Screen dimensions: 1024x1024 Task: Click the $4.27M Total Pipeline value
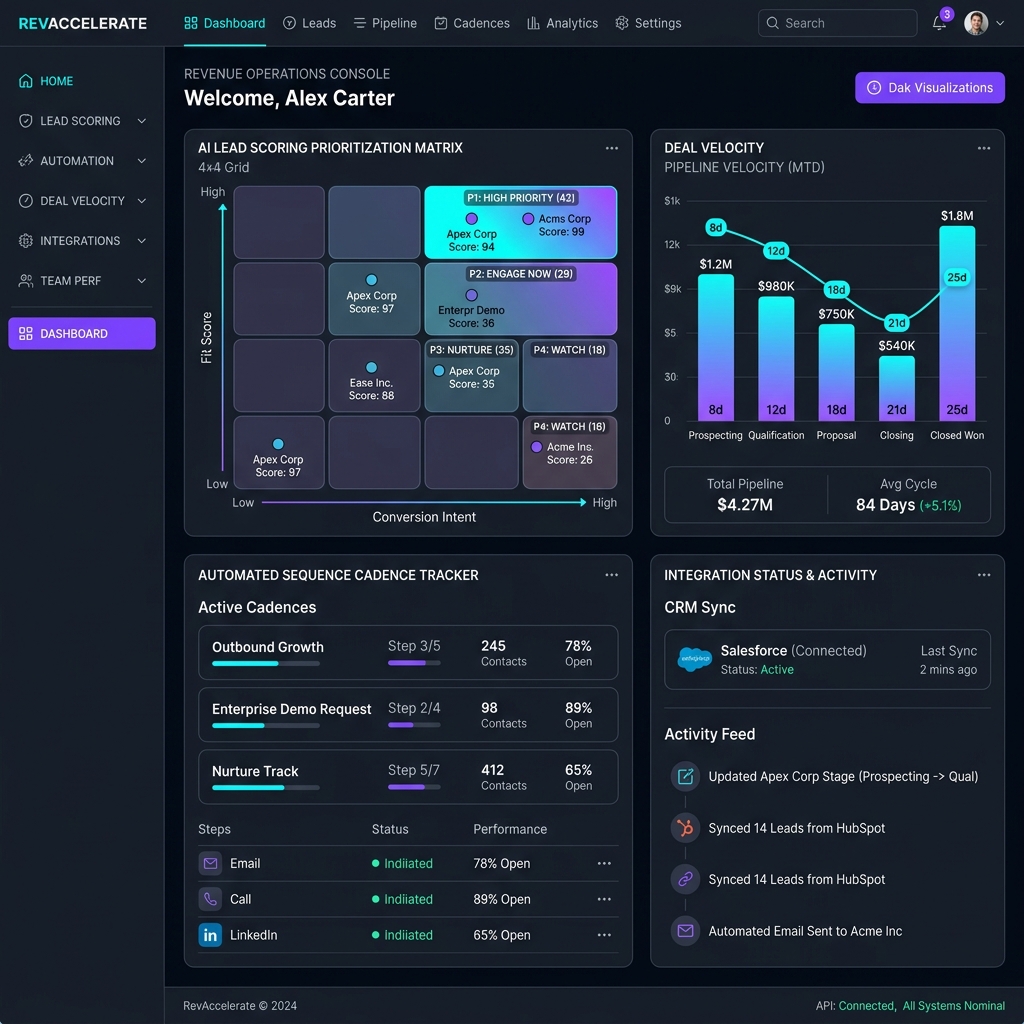click(x=745, y=505)
